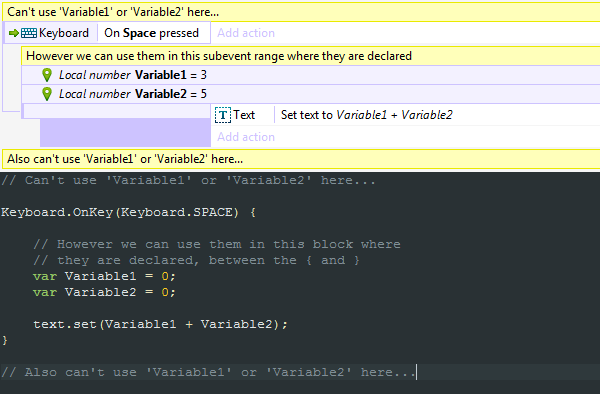The height and width of the screenshot is (394, 600).
Task: Click the Keyboard.OnKey code line
Action: tap(129, 212)
